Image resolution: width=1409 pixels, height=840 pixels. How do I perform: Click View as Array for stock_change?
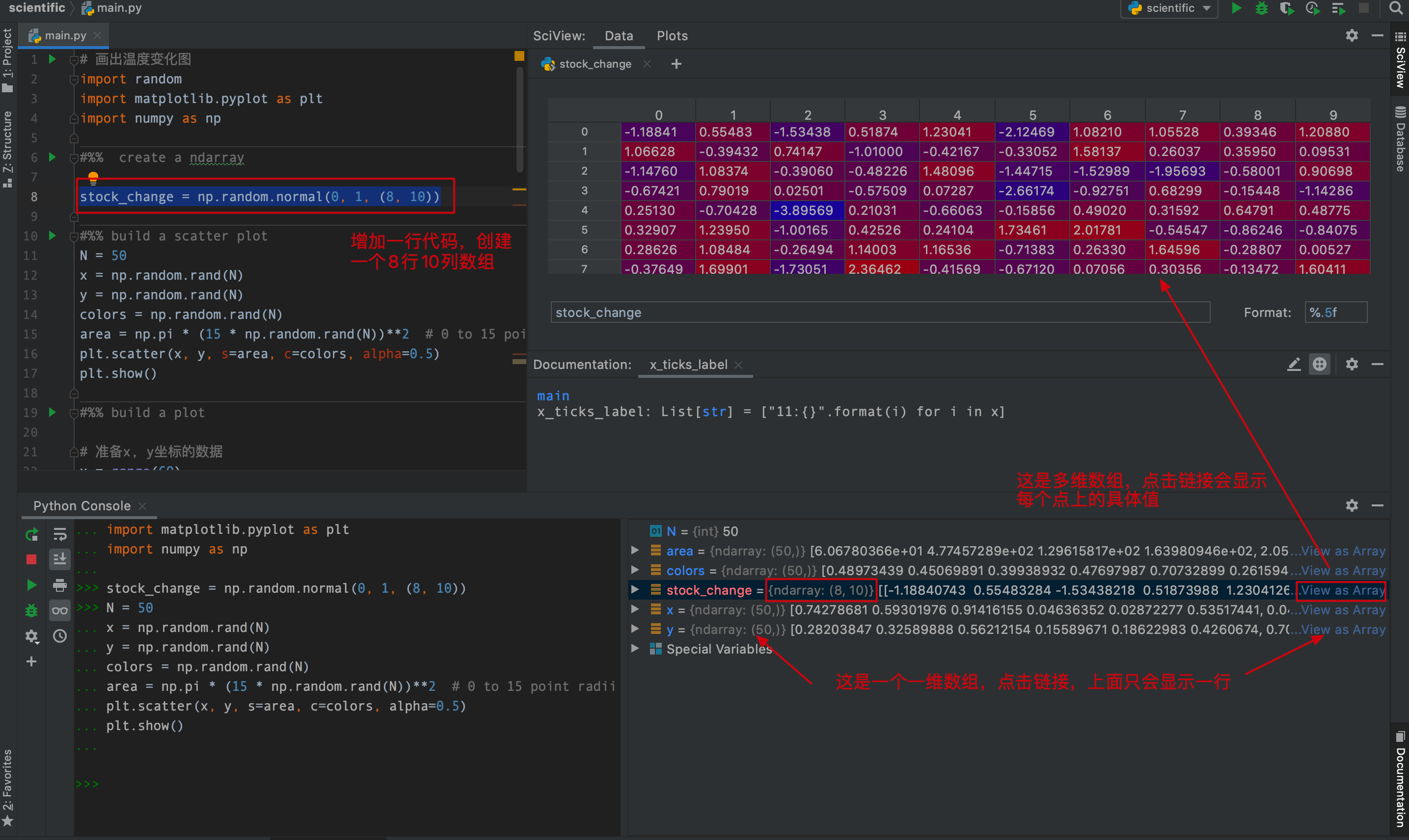coord(1343,590)
